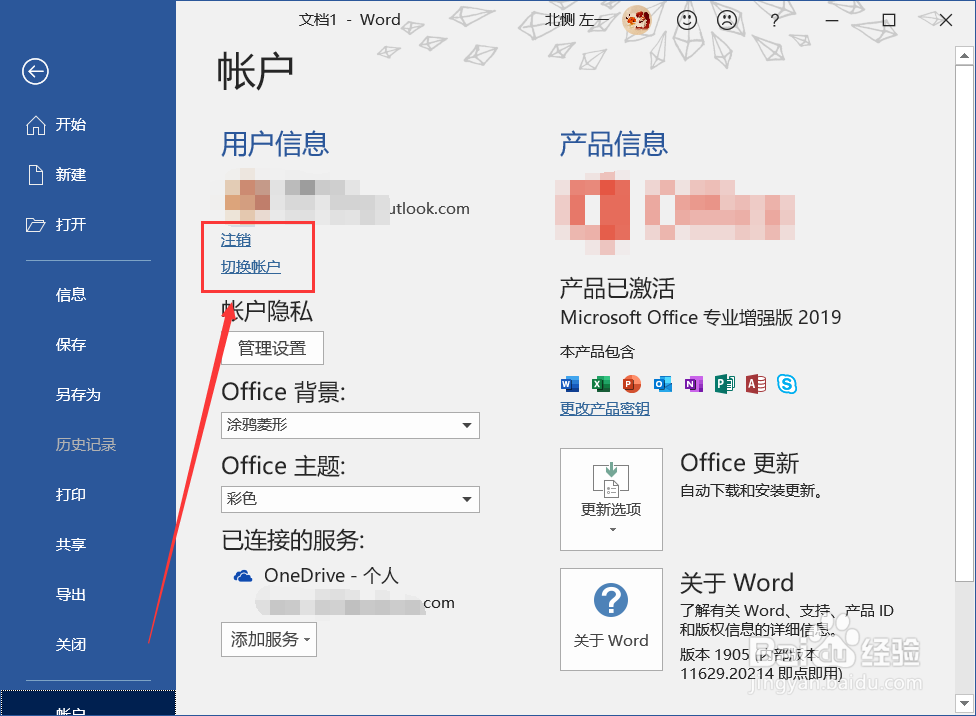Choose 另存为 in the sidebar

point(78,395)
